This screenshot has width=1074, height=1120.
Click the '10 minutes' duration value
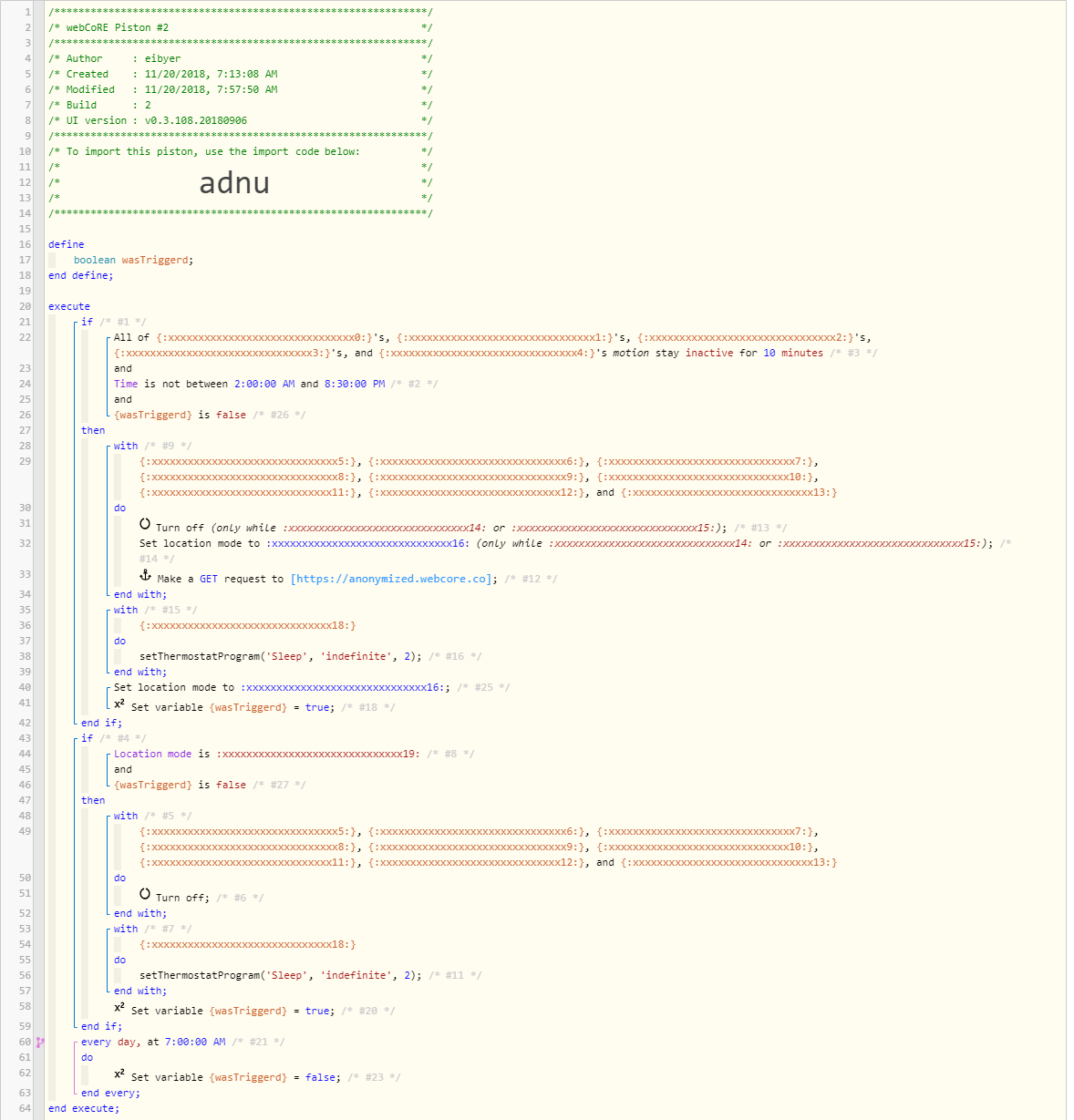tap(792, 353)
